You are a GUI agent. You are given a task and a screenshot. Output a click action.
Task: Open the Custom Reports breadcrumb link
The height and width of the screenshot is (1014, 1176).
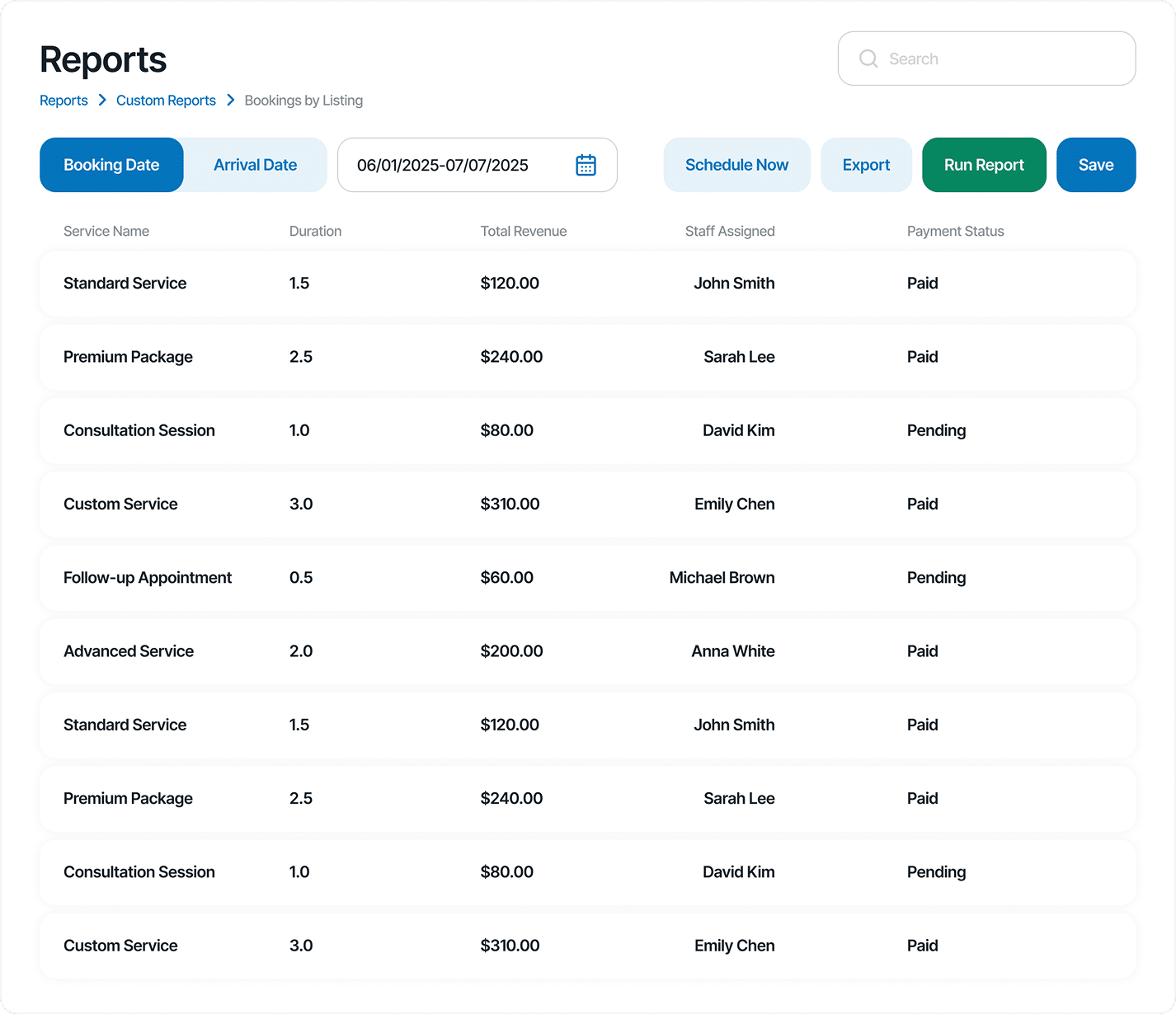(x=166, y=101)
